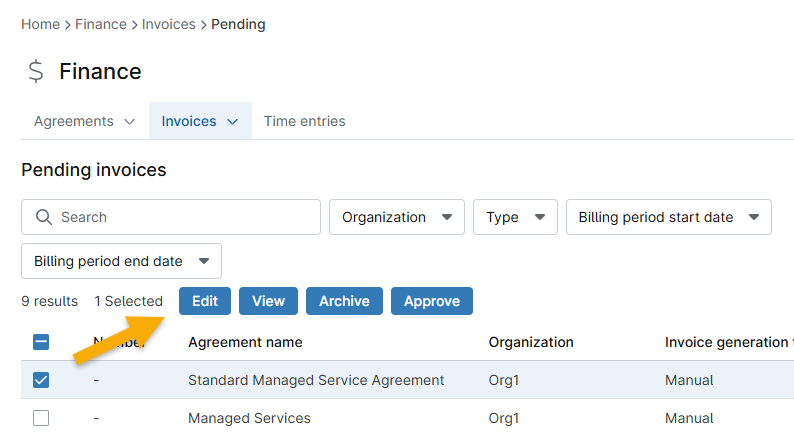Check the Managed Services row checkbox
The image size is (794, 432).
(41, 418)
